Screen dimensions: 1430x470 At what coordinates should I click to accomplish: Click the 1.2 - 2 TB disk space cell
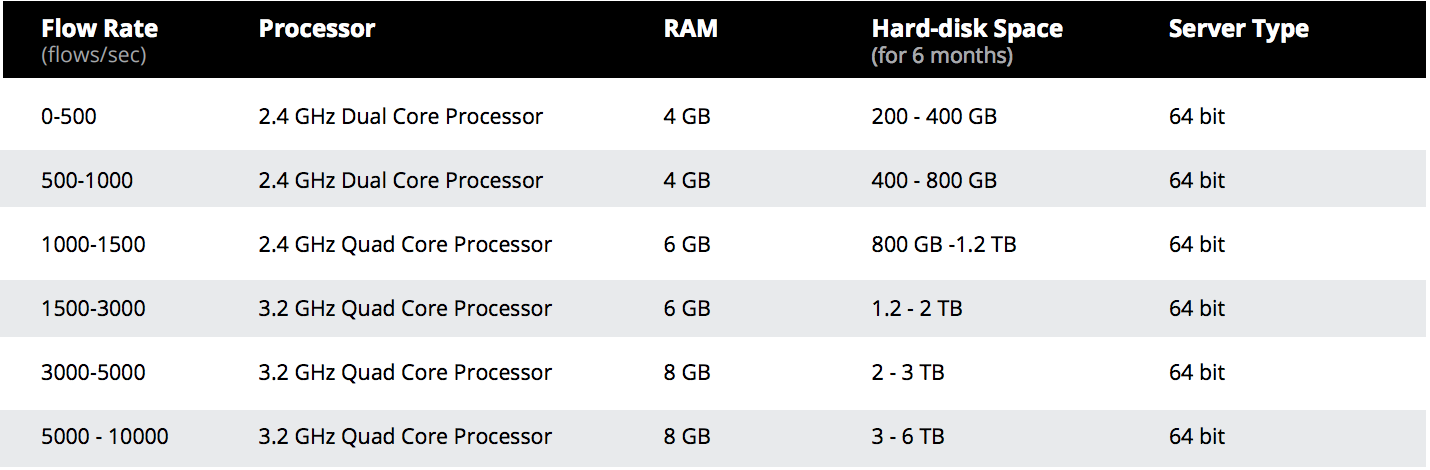point(917,309)
